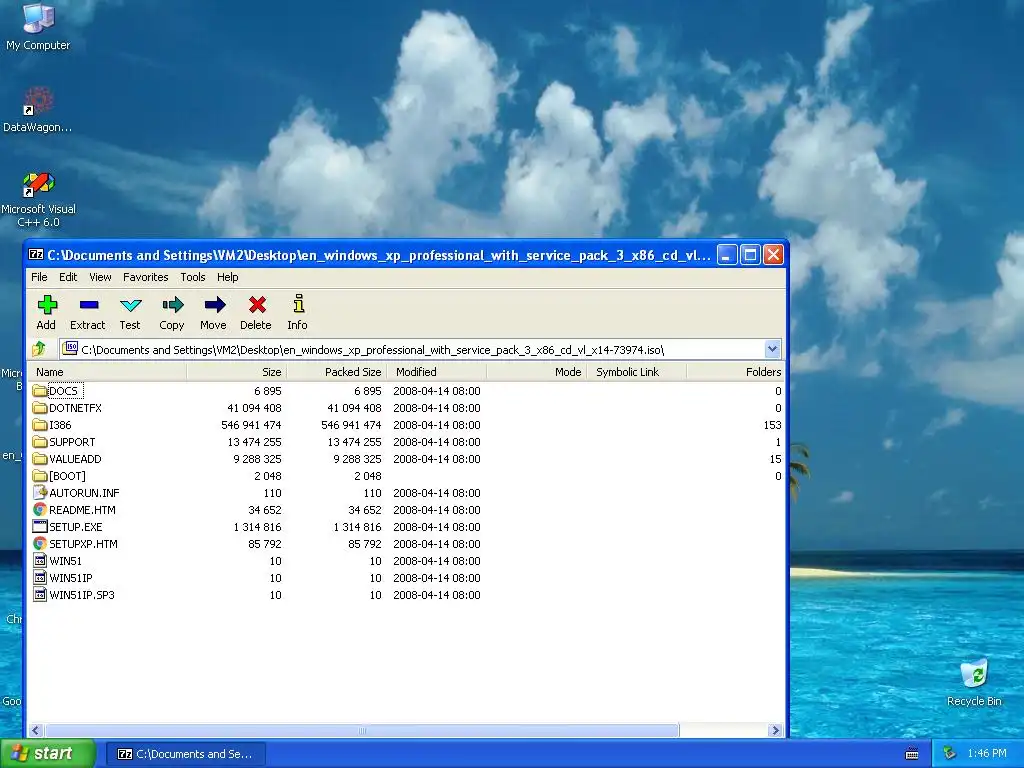Select the VALUEADD folder icon
This screenshot has width=1024, height=768.
(x=40, y=458)
